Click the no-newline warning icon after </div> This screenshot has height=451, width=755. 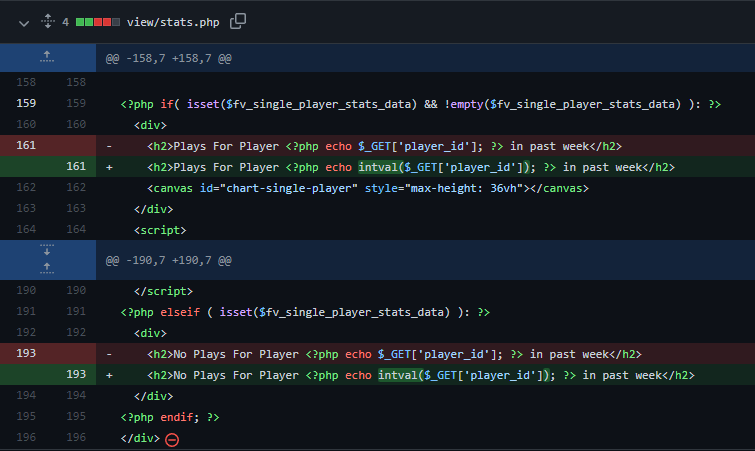[172, 439]
